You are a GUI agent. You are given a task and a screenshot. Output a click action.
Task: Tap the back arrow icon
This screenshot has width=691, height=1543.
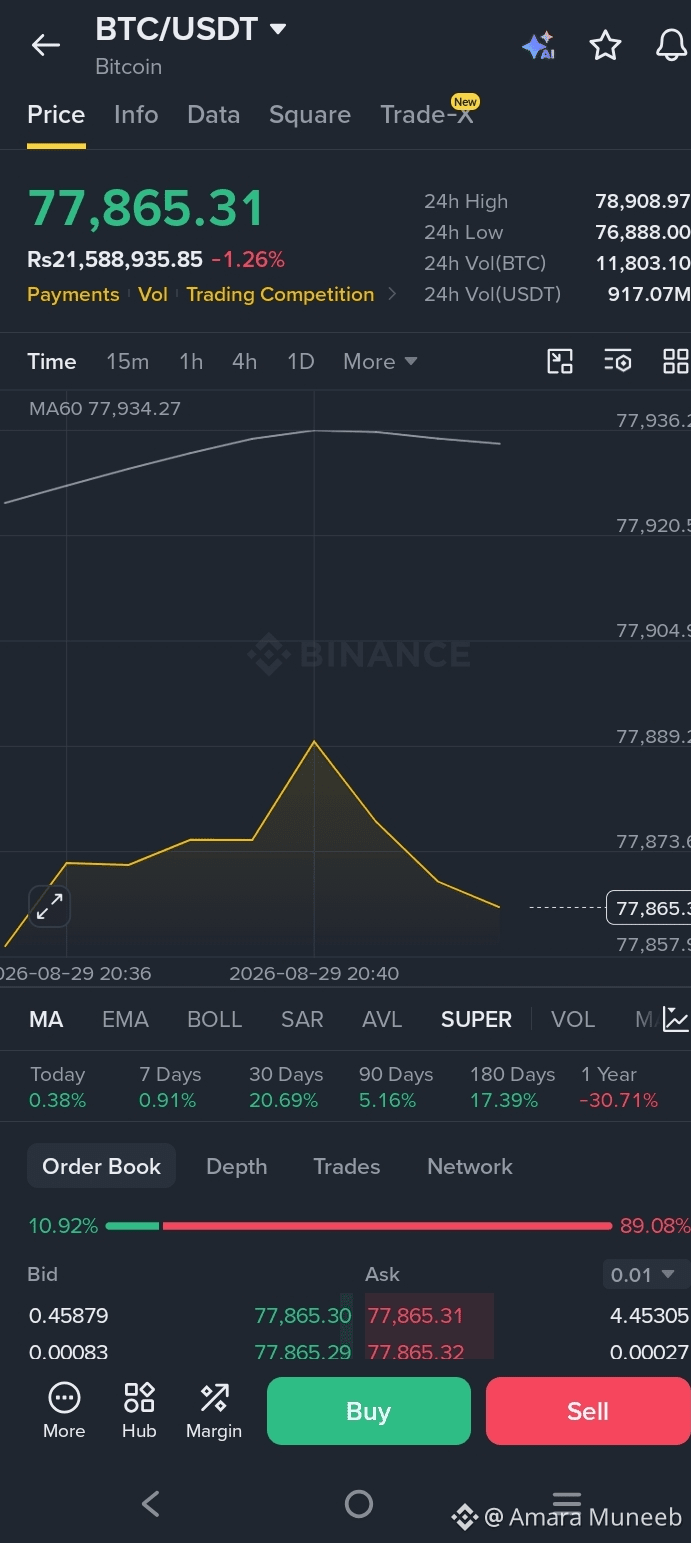(x=46, y=45)
